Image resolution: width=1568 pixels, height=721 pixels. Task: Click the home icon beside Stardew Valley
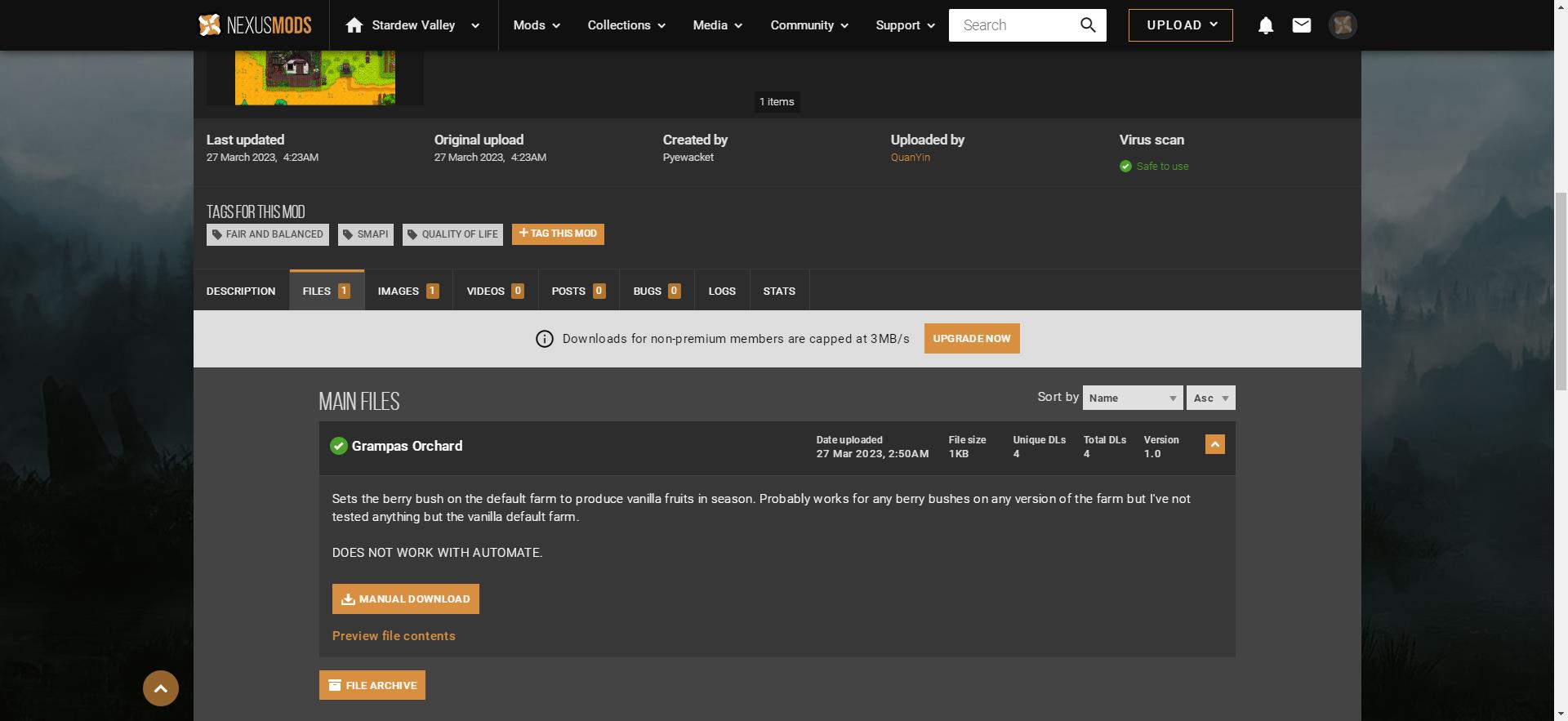click(x=354, y=25)
